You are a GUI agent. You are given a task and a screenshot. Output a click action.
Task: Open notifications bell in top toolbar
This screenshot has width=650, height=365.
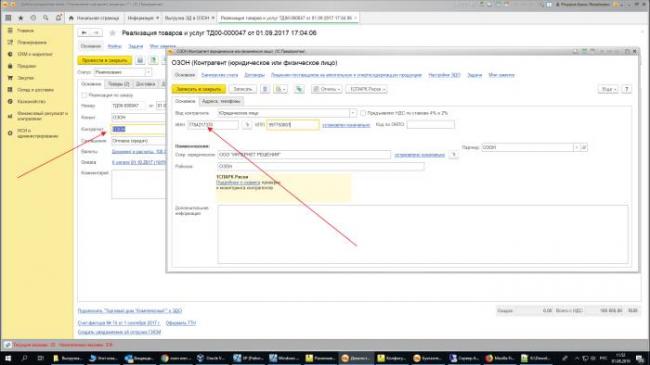58,18
